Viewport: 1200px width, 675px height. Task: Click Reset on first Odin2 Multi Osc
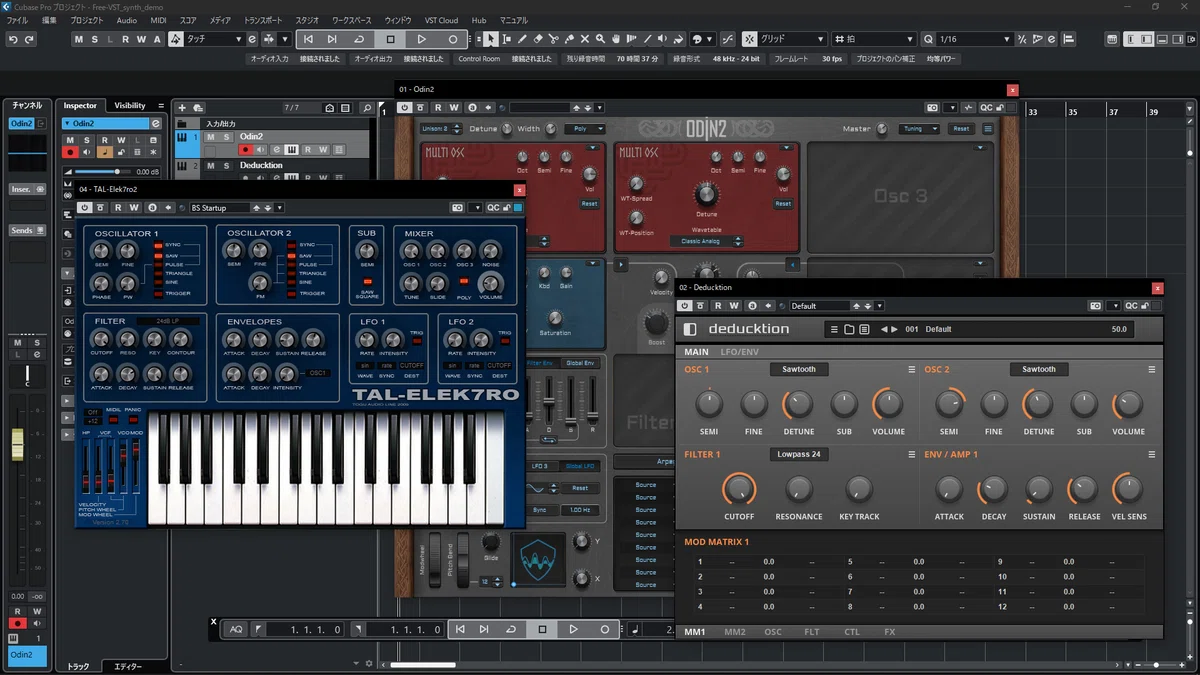click(x=589, y=204)
